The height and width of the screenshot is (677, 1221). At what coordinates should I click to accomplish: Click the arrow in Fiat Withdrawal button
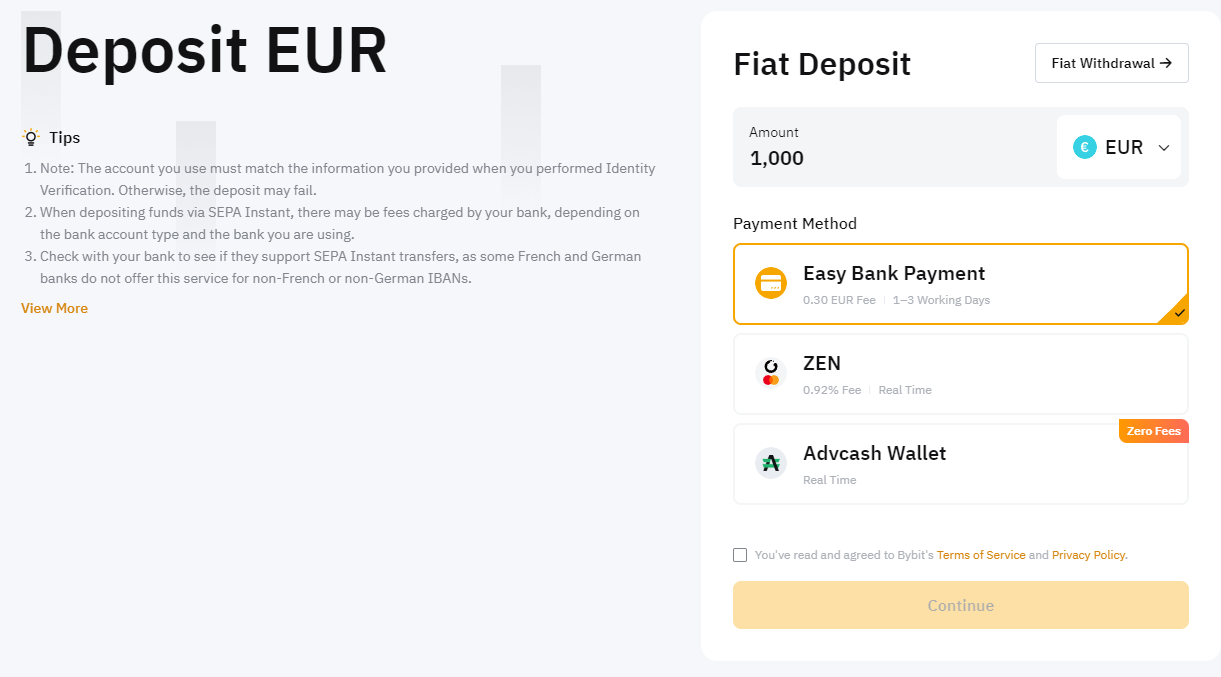(1165, 63)
